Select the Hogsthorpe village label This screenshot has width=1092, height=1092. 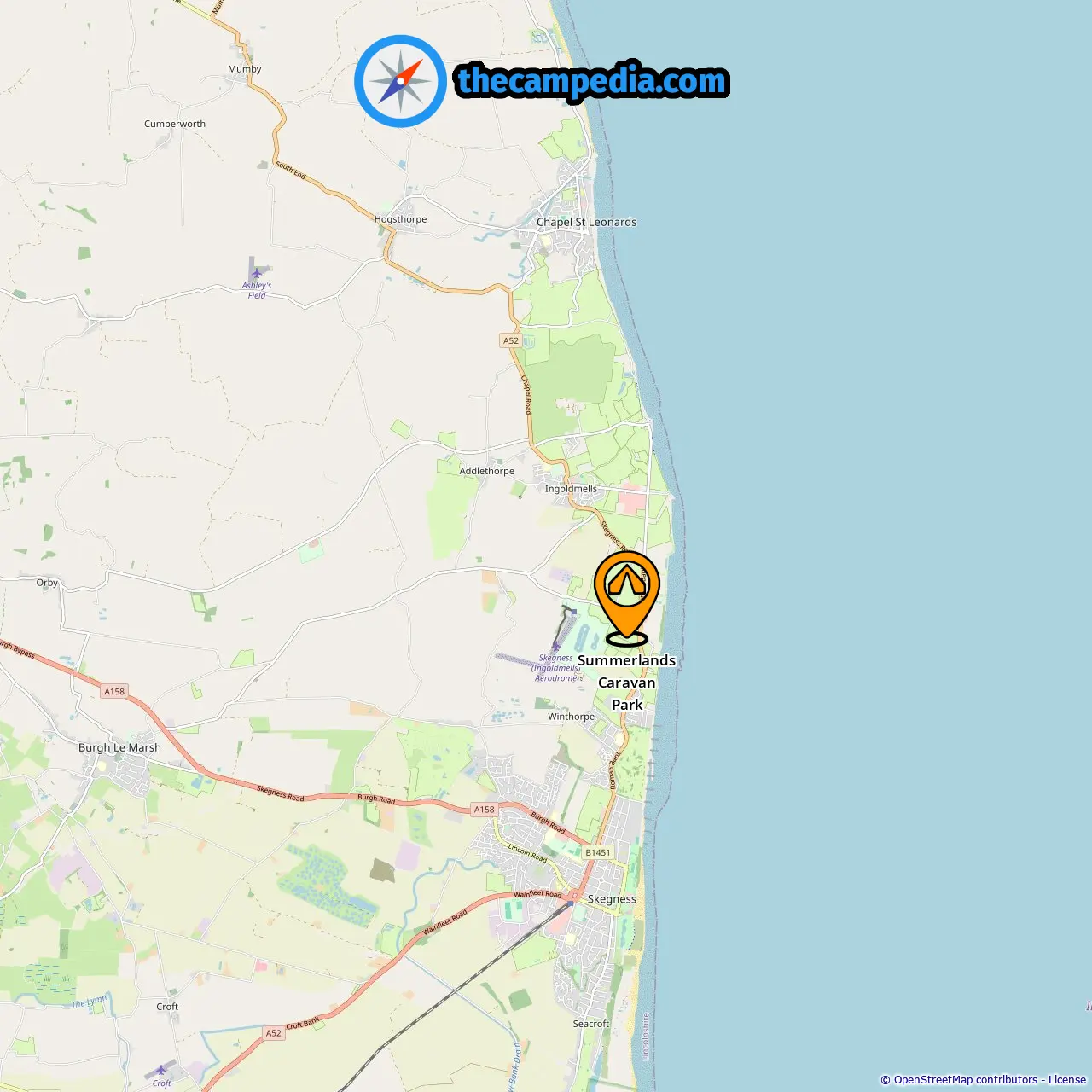(400, 219)
